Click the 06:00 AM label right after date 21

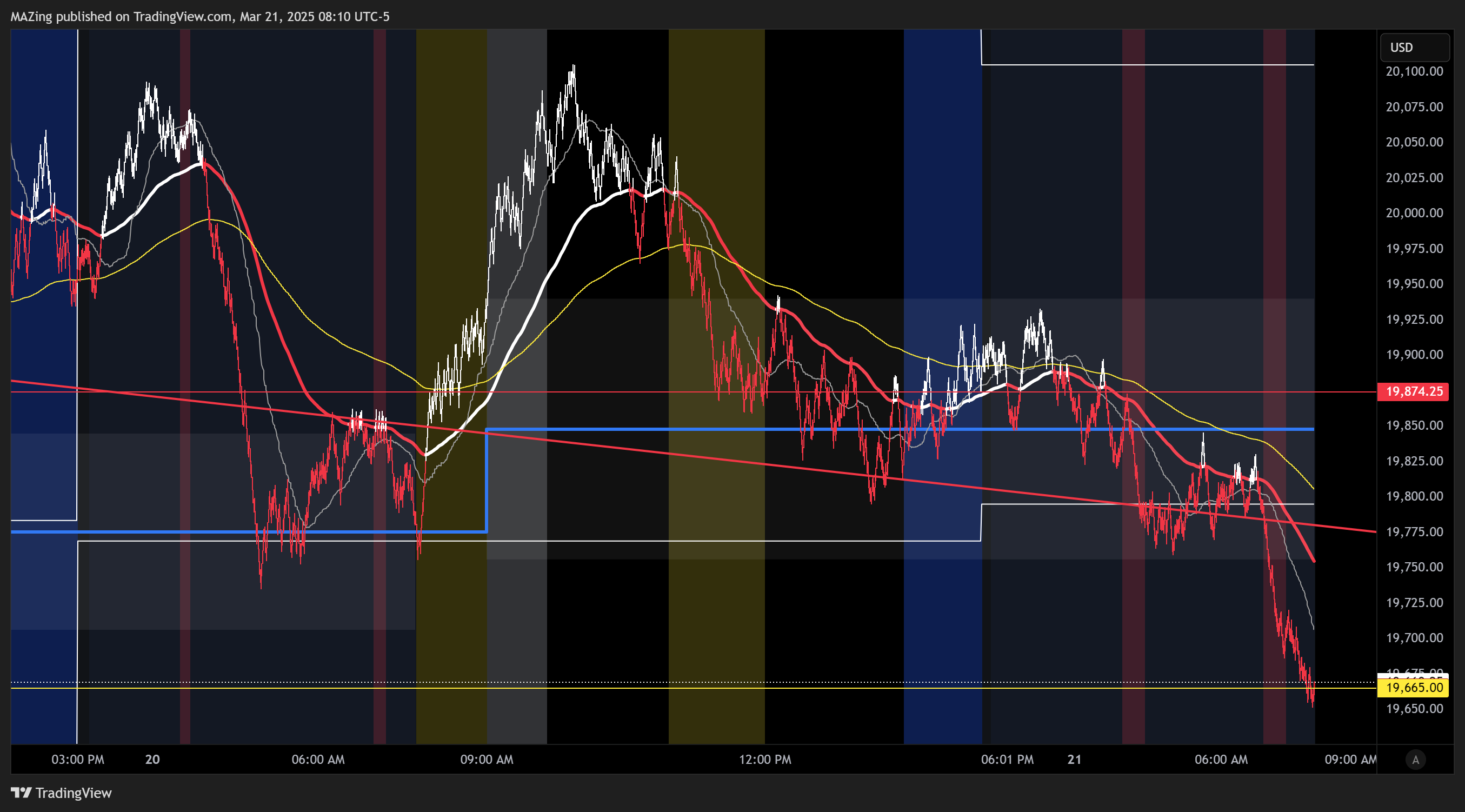[x=1221, y=760]
